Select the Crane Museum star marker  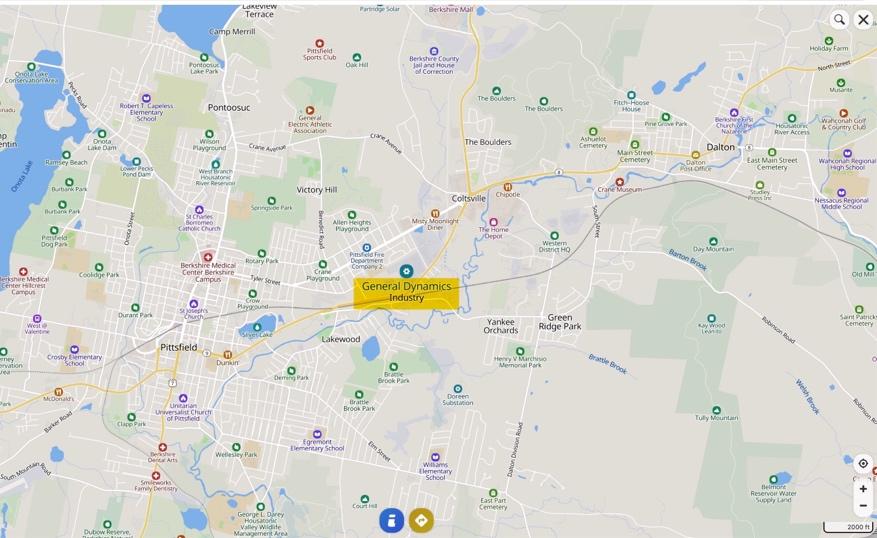coord(620,182)
